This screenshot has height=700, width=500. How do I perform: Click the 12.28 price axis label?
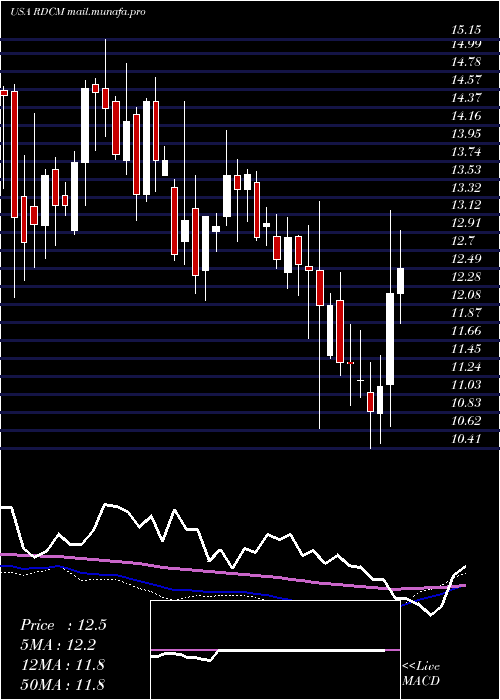(x=466, y=276)
